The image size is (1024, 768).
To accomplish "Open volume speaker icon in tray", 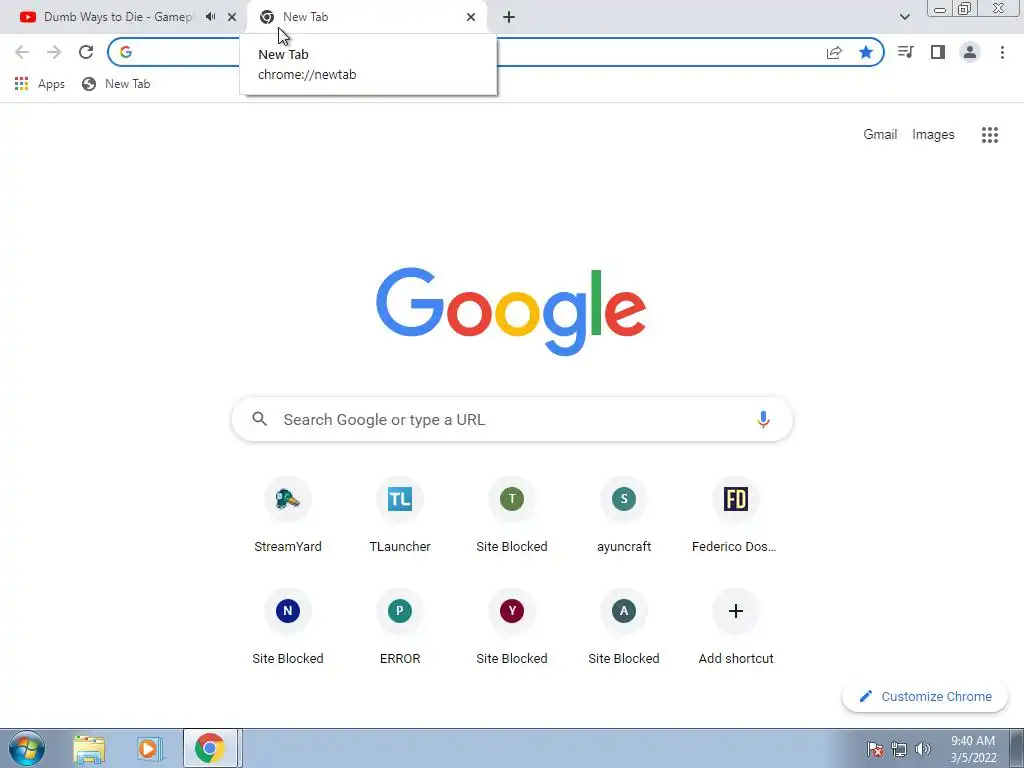I will (923, 749).
